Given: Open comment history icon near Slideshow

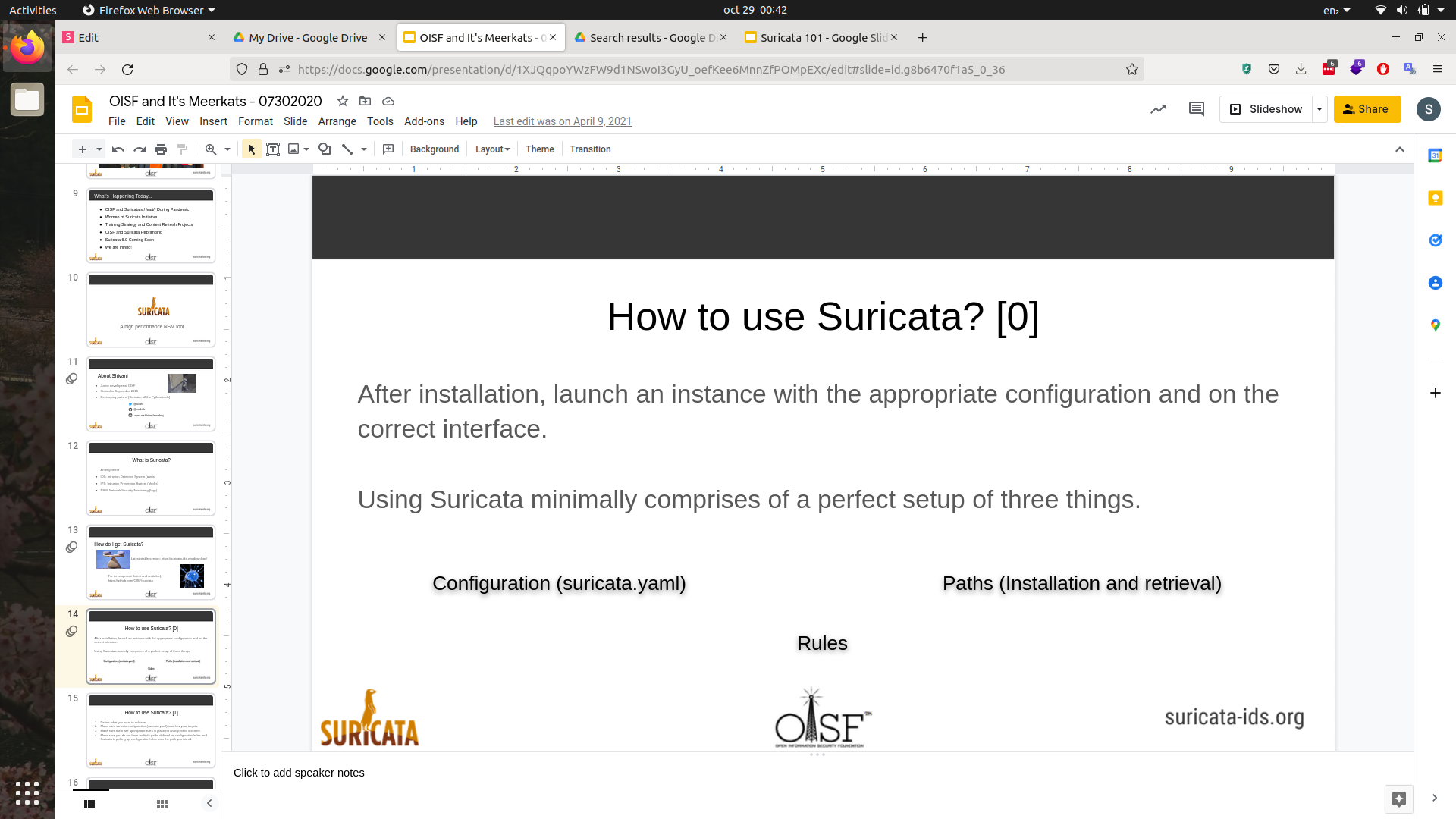Looking at the screenshot, I should coord(1197,109).
